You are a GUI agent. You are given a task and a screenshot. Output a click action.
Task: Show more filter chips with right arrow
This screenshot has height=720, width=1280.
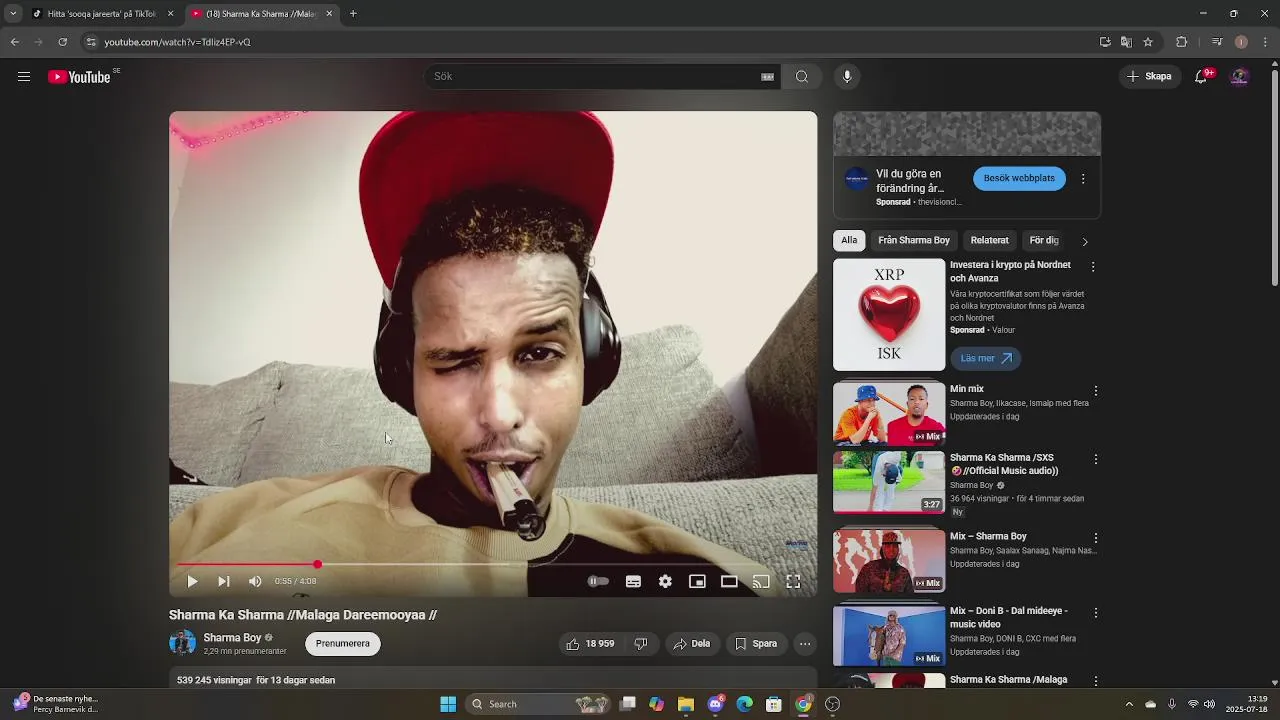pyautogui.click(x=1085, y=241)
